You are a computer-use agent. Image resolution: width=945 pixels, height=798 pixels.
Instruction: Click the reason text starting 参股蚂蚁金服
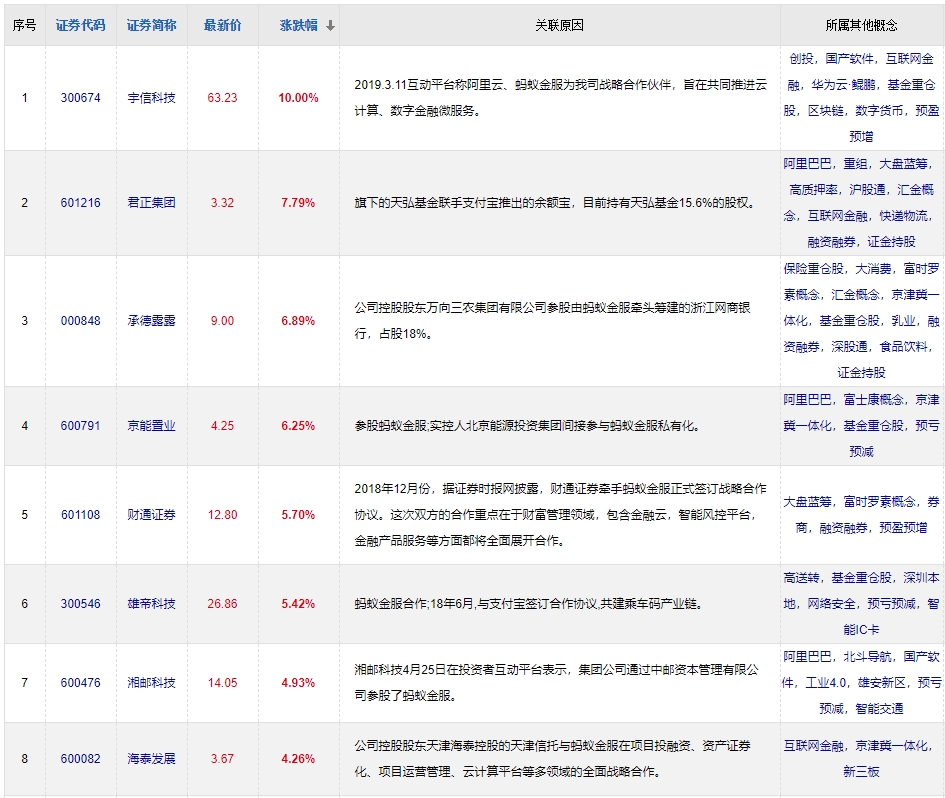tap(529, 426)
